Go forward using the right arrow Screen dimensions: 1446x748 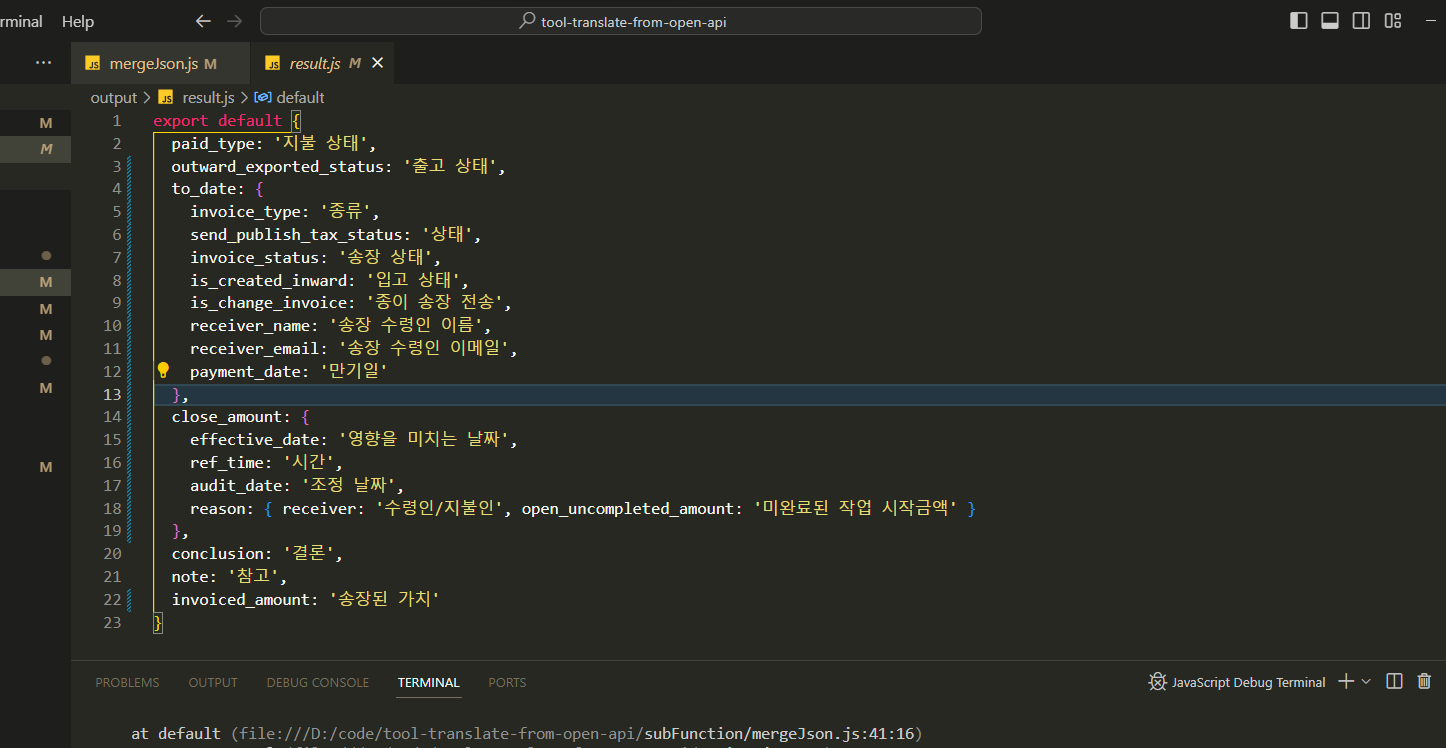point(235,21)
